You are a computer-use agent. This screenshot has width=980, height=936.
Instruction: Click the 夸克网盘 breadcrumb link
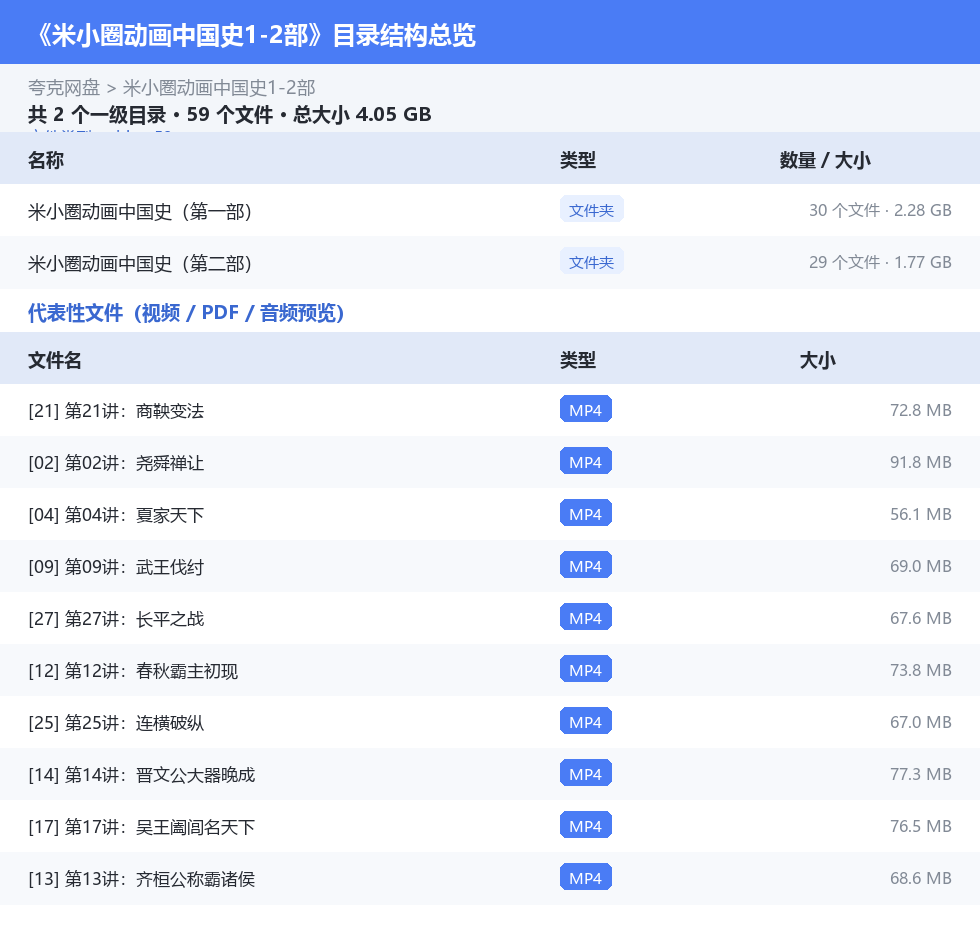click(x=64, y=87)
